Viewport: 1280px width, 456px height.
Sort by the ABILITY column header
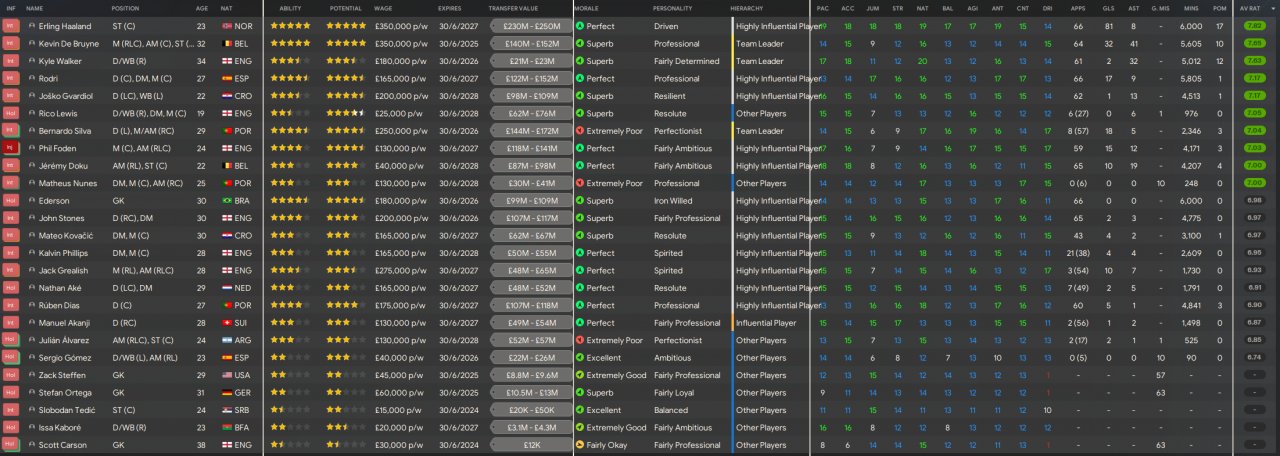(290, 8)
